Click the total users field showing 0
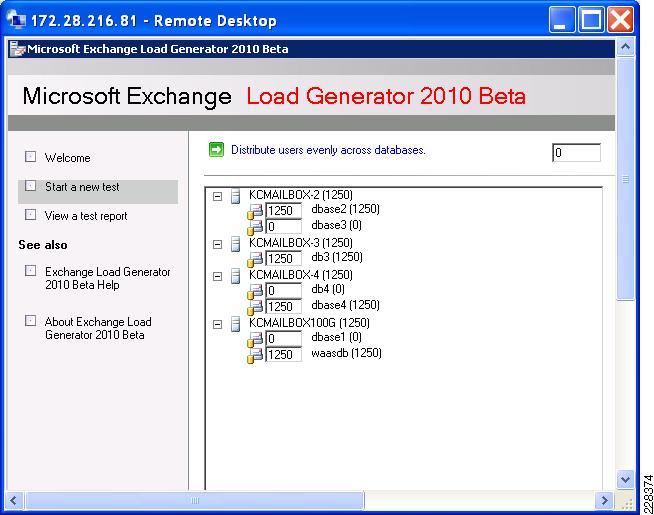Image resolution: width=654 pixels, height=515 pixels. tap(576, 153)
